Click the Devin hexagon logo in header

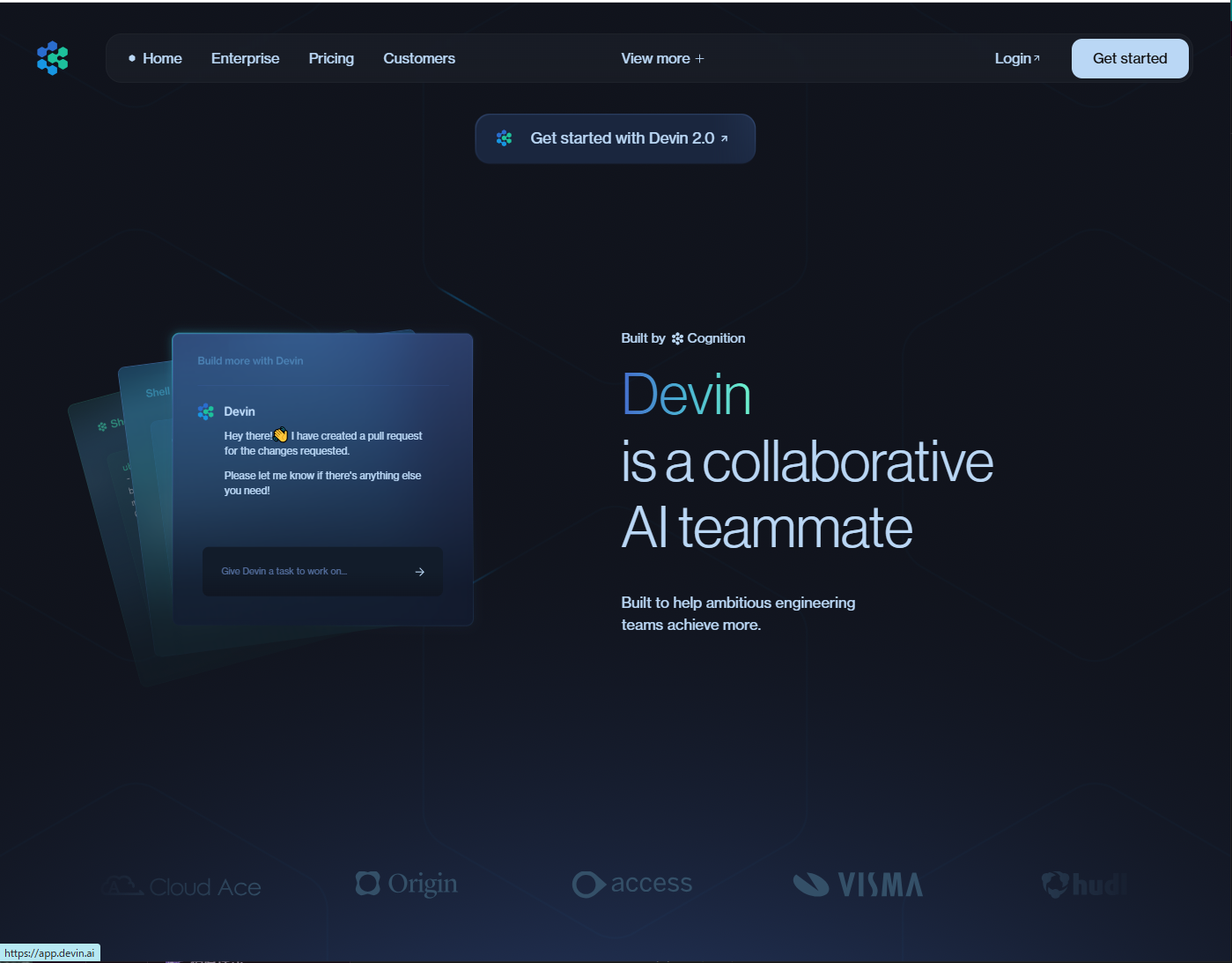52,58
